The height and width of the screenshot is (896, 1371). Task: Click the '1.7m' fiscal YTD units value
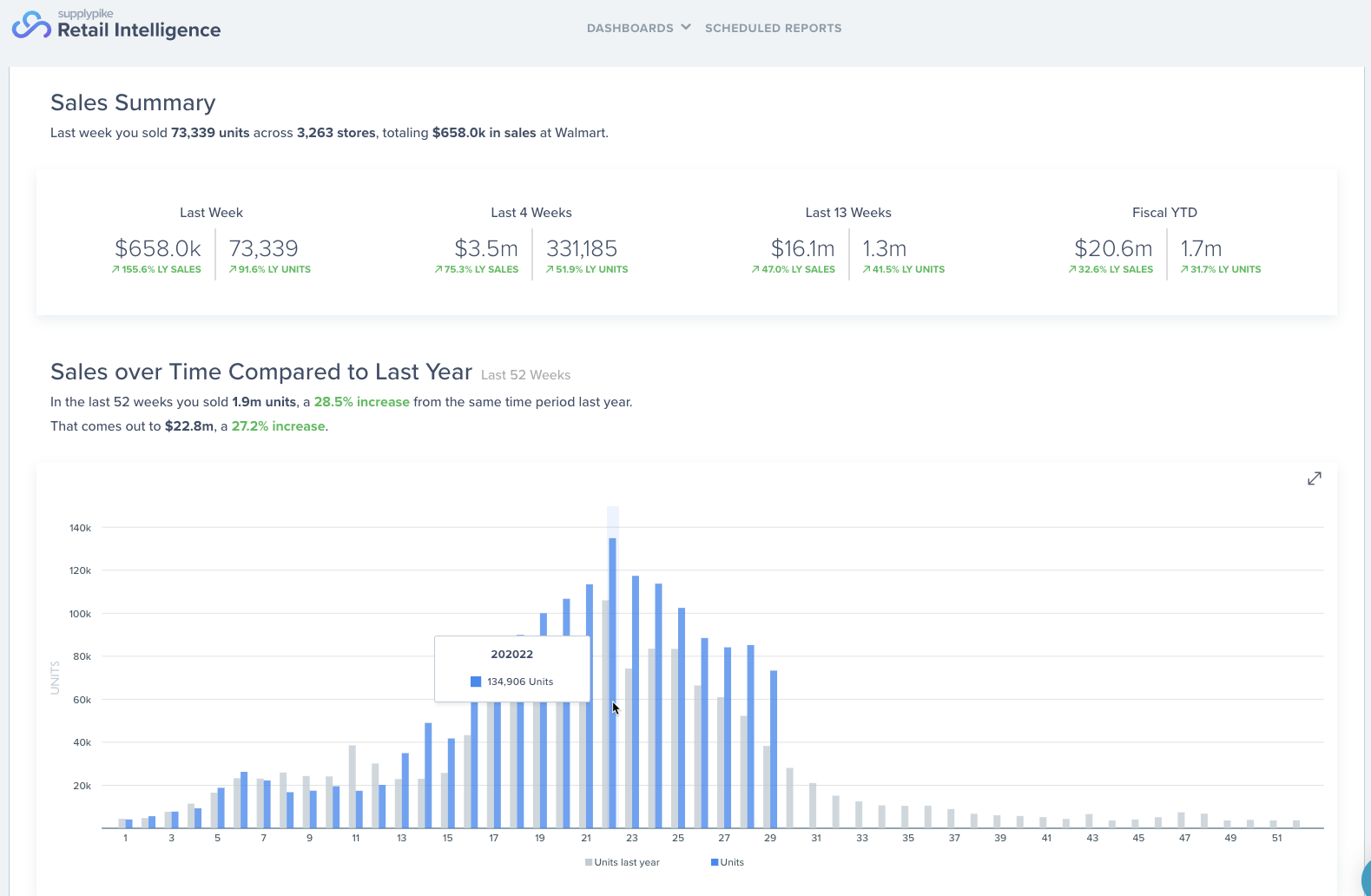point(1201,248)
